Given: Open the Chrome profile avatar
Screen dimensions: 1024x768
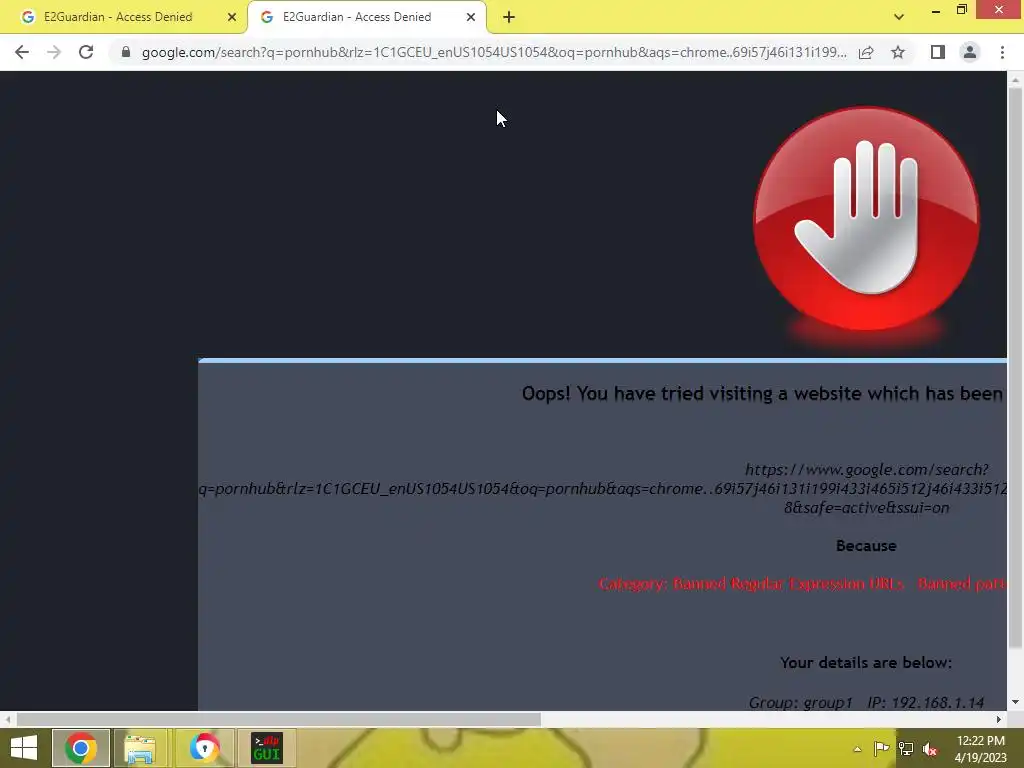Looking at the screenshot, I should 970,52.
